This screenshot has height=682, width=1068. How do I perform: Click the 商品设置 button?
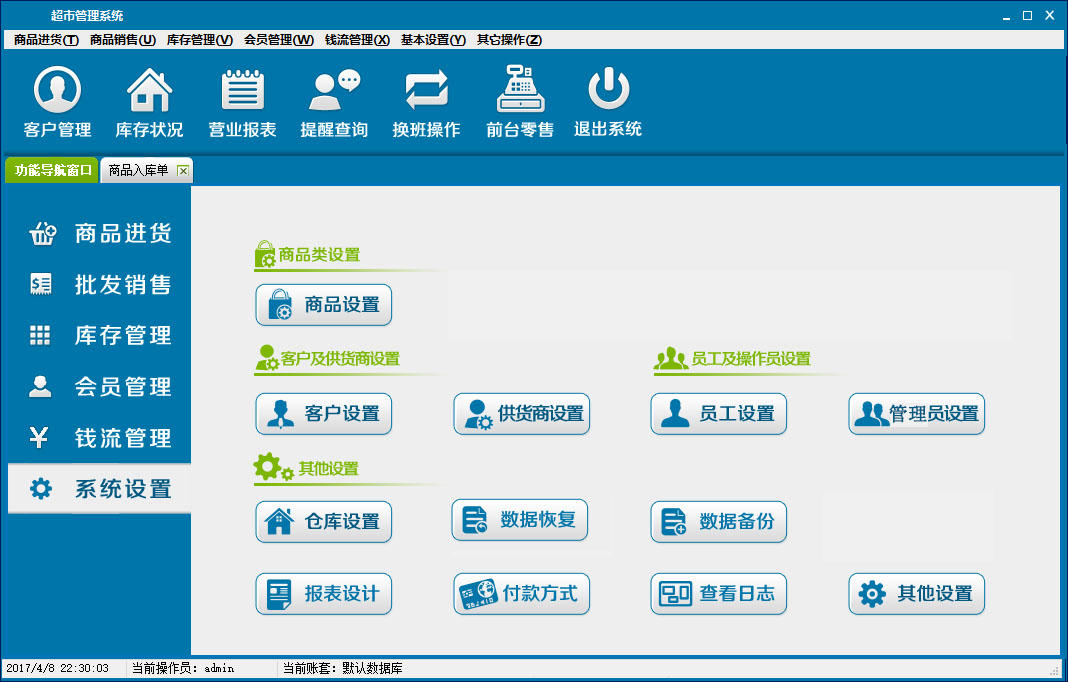[324, 305]
